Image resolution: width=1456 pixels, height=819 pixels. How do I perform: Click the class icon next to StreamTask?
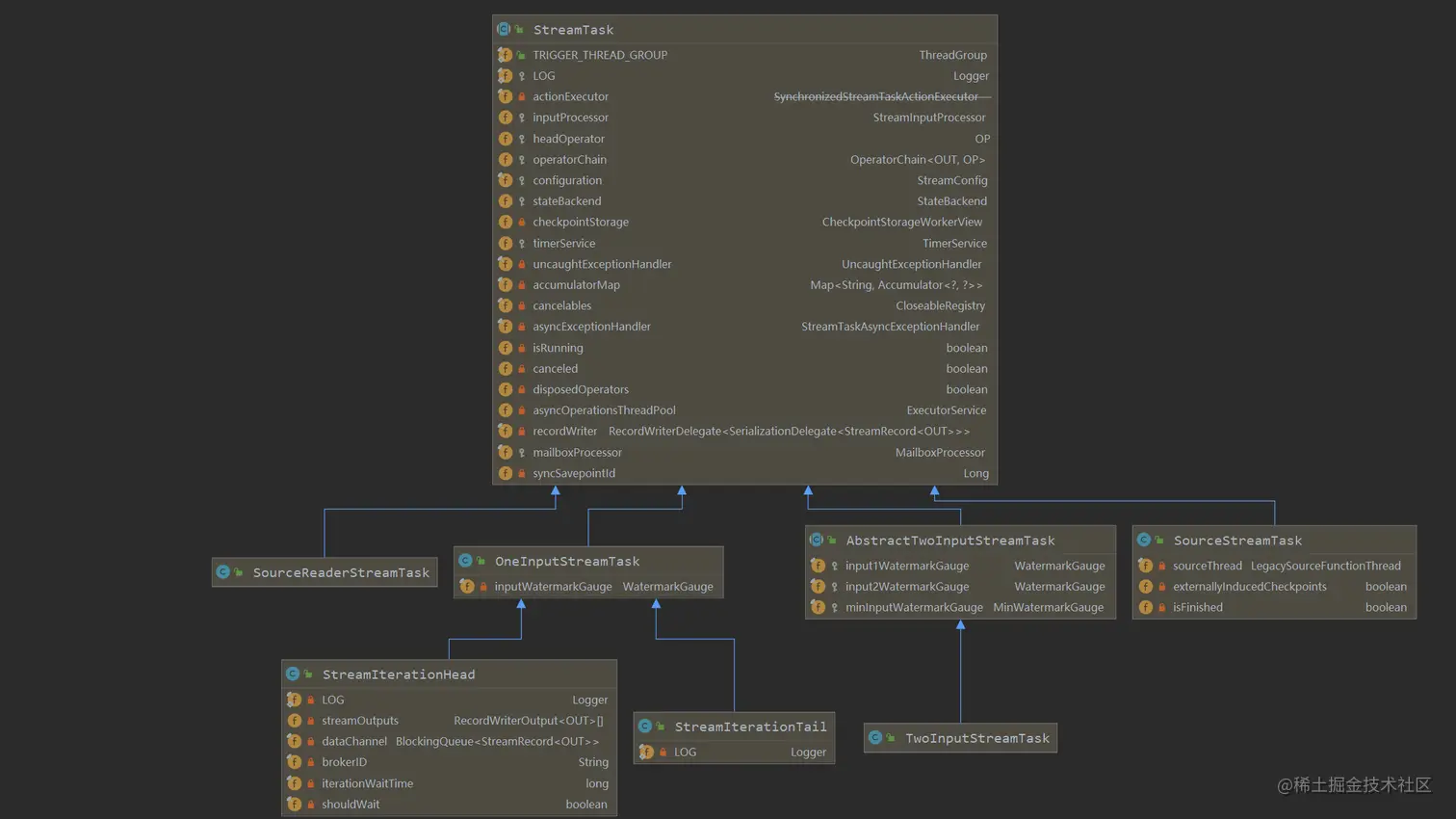click(x=504, y=30)
